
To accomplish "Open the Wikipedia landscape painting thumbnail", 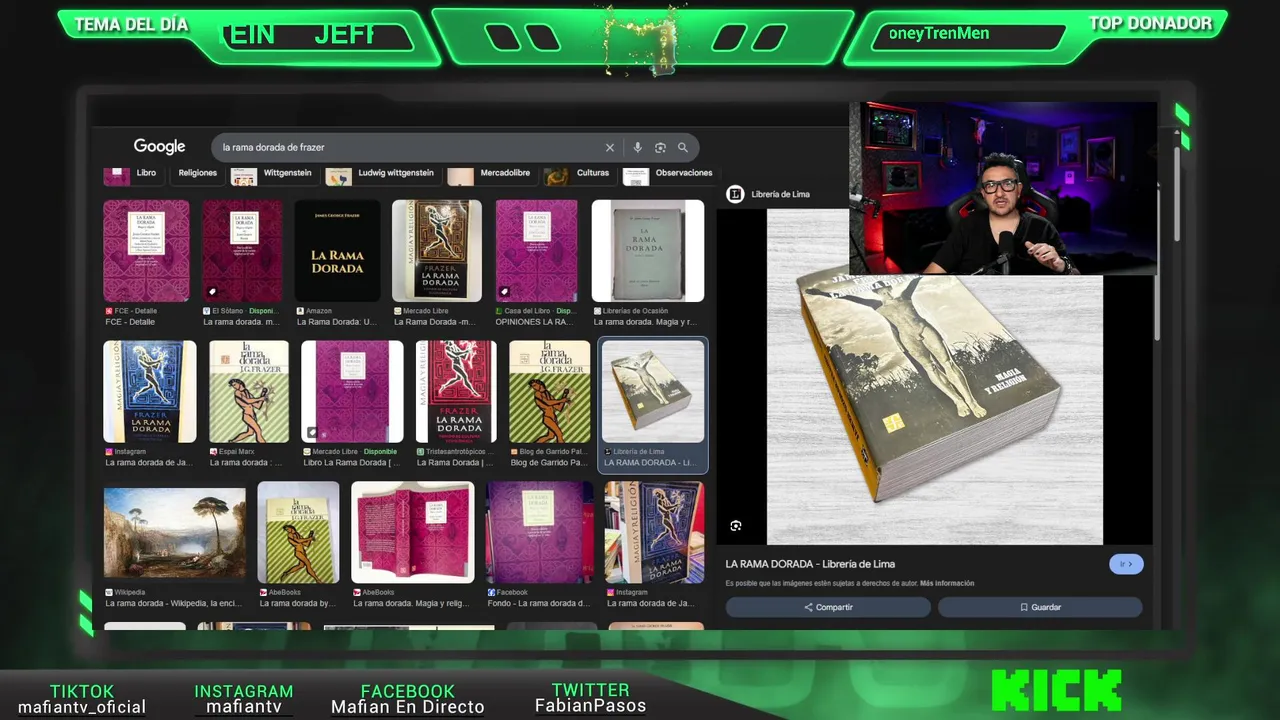I will point(175,533).
